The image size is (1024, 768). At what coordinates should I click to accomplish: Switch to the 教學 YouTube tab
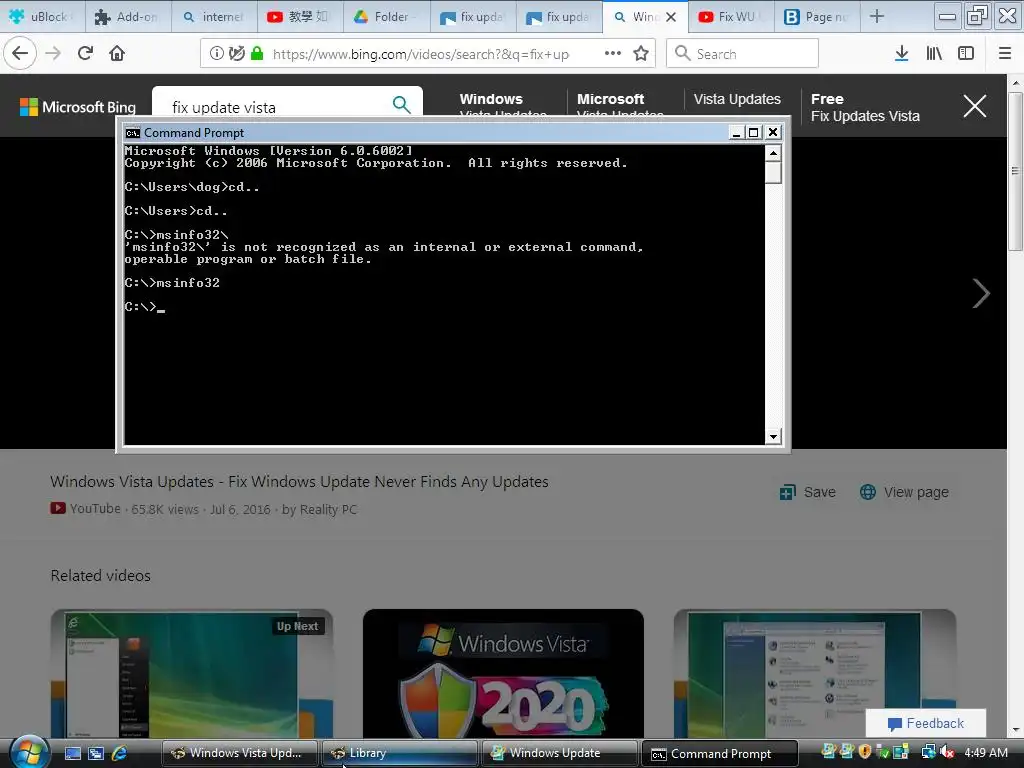pyautogui.click(x=300, y=17)
